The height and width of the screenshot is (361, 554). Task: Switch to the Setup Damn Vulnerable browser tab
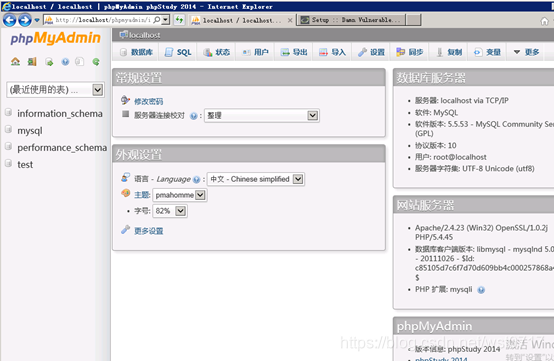351,20
